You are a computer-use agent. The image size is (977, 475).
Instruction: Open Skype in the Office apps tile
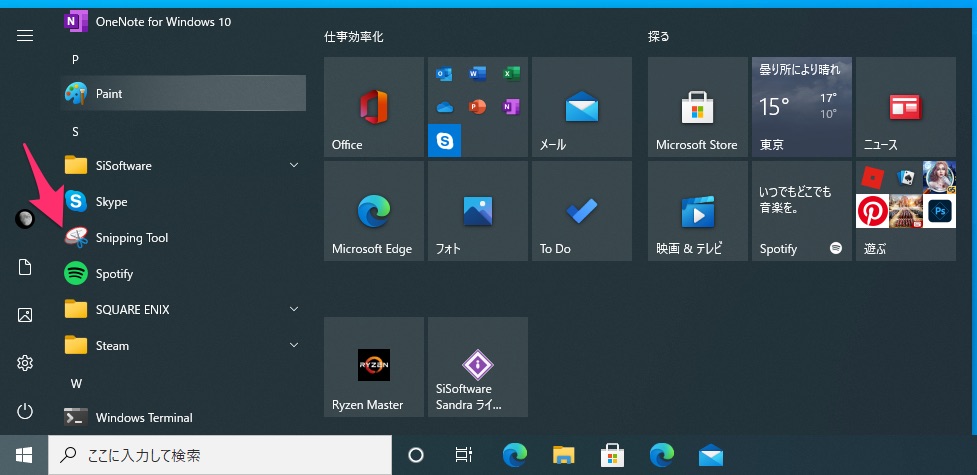444,140
